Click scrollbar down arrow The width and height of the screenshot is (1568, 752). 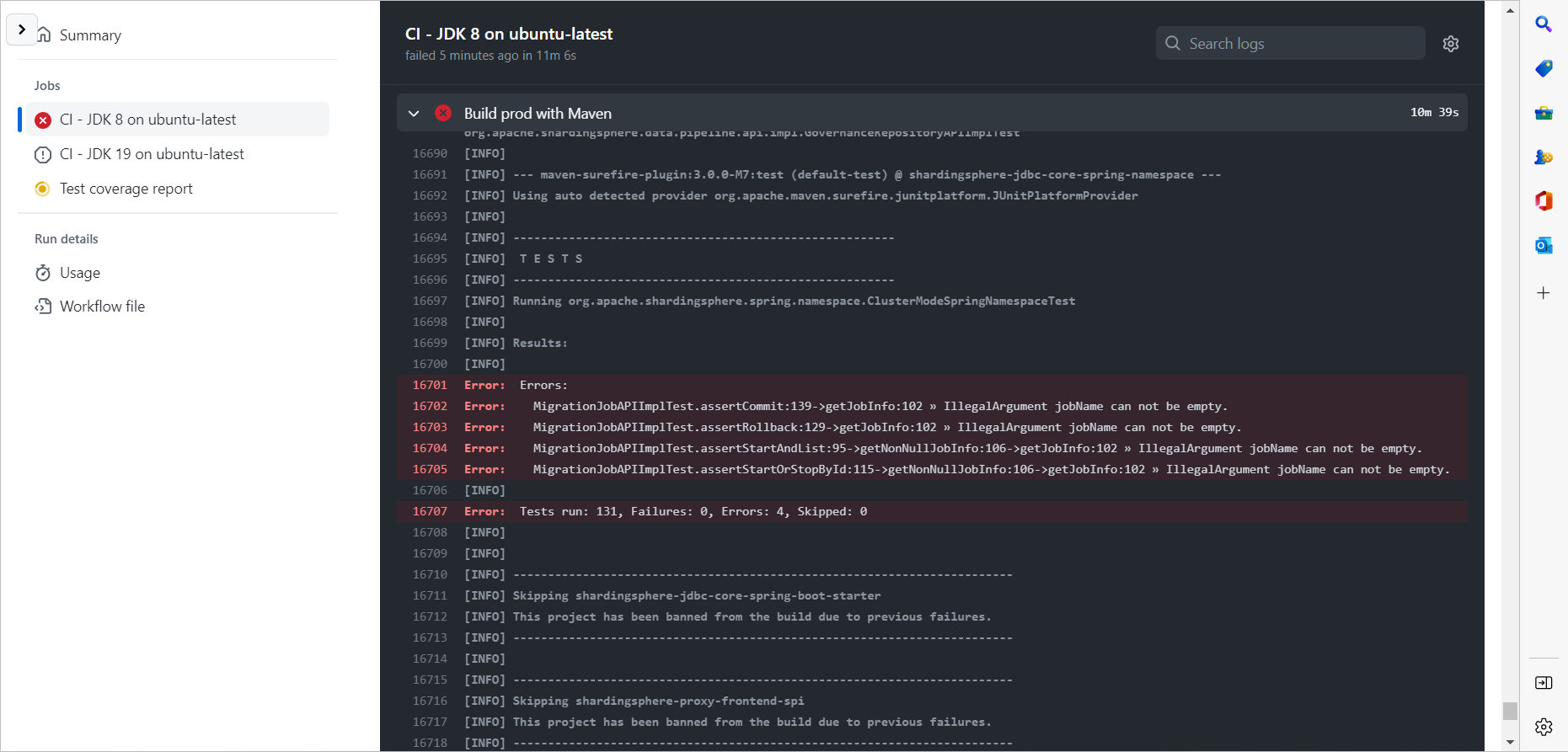point(1510,742)
